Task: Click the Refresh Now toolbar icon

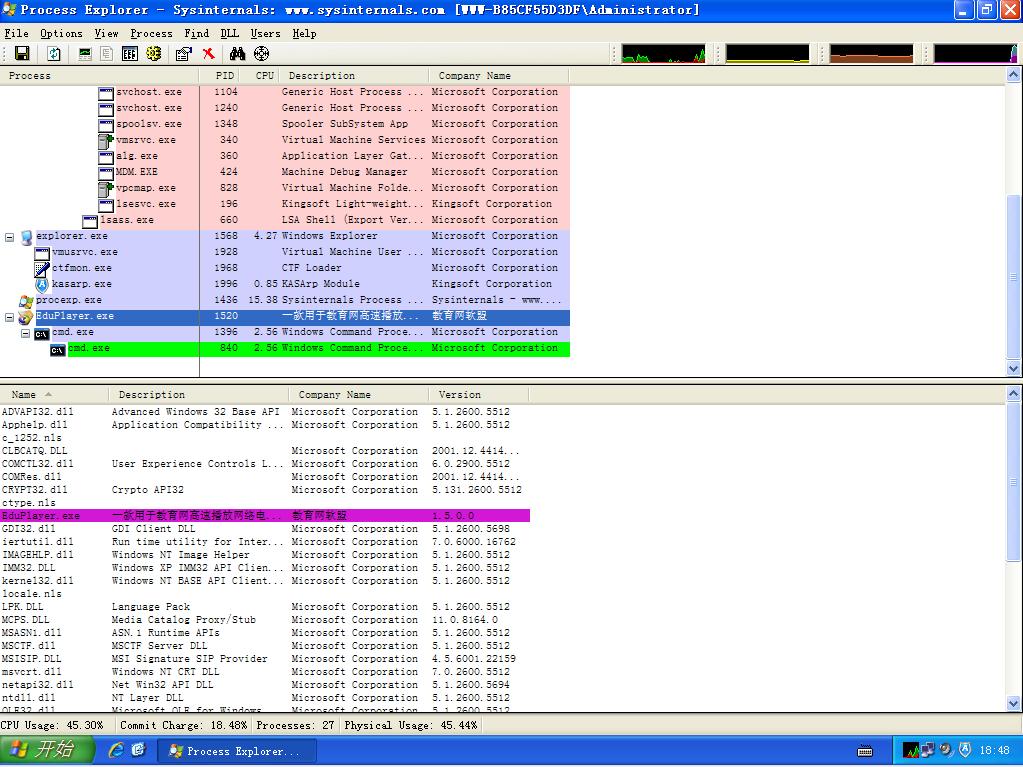Action: pos(54,54)
